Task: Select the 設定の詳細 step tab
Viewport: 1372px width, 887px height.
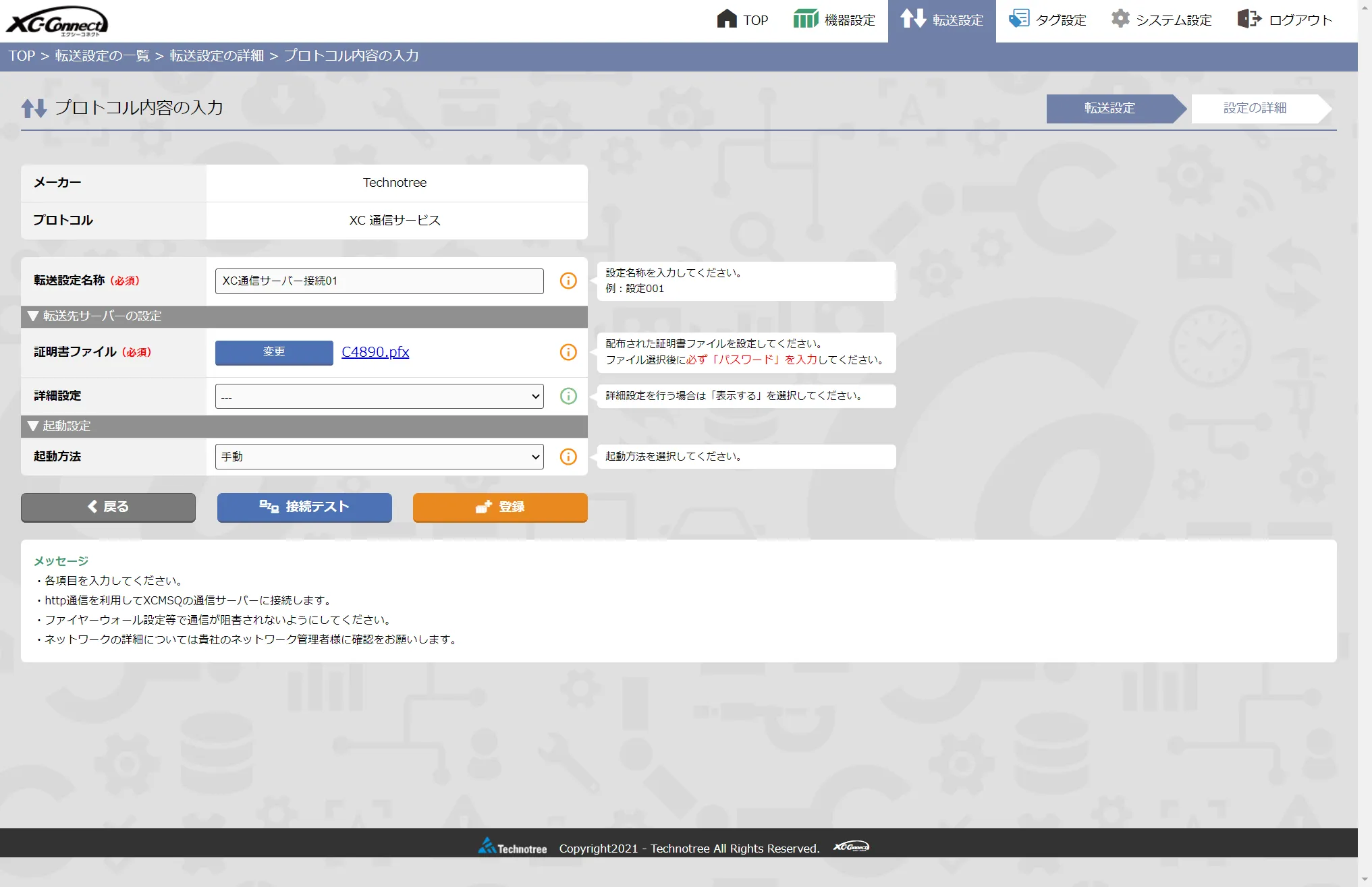Action: point(1254,109)
